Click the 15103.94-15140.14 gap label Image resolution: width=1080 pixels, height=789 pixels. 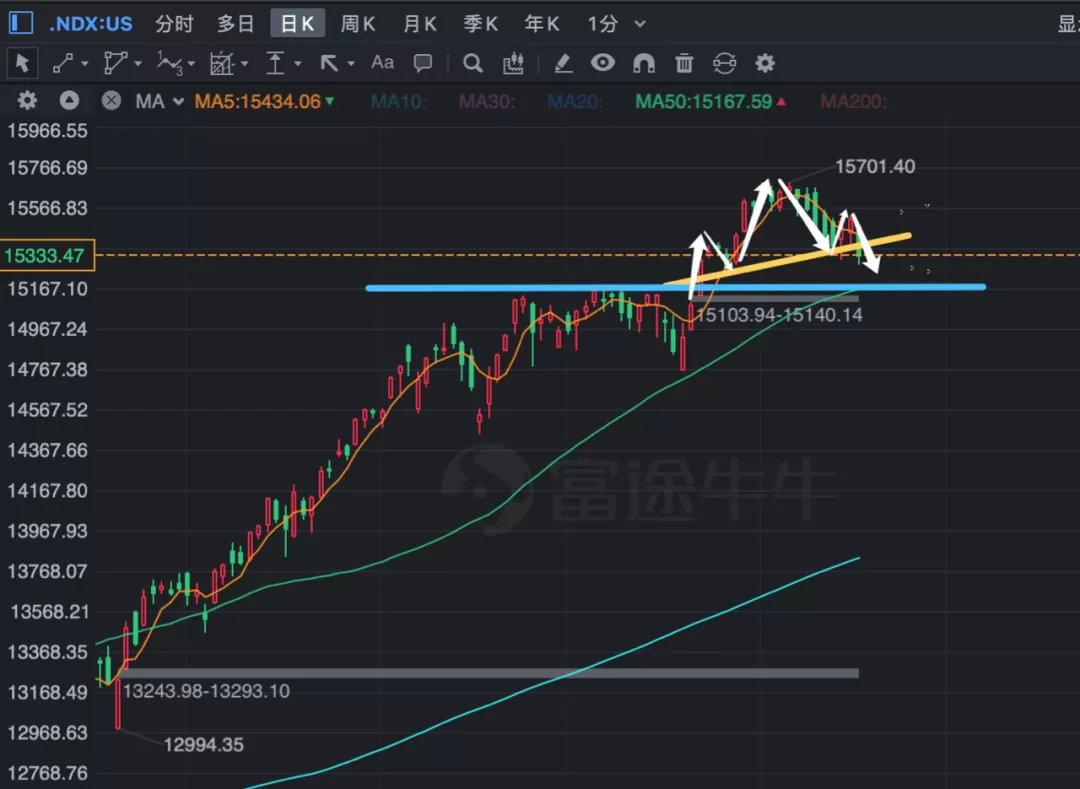click(778, 315)
